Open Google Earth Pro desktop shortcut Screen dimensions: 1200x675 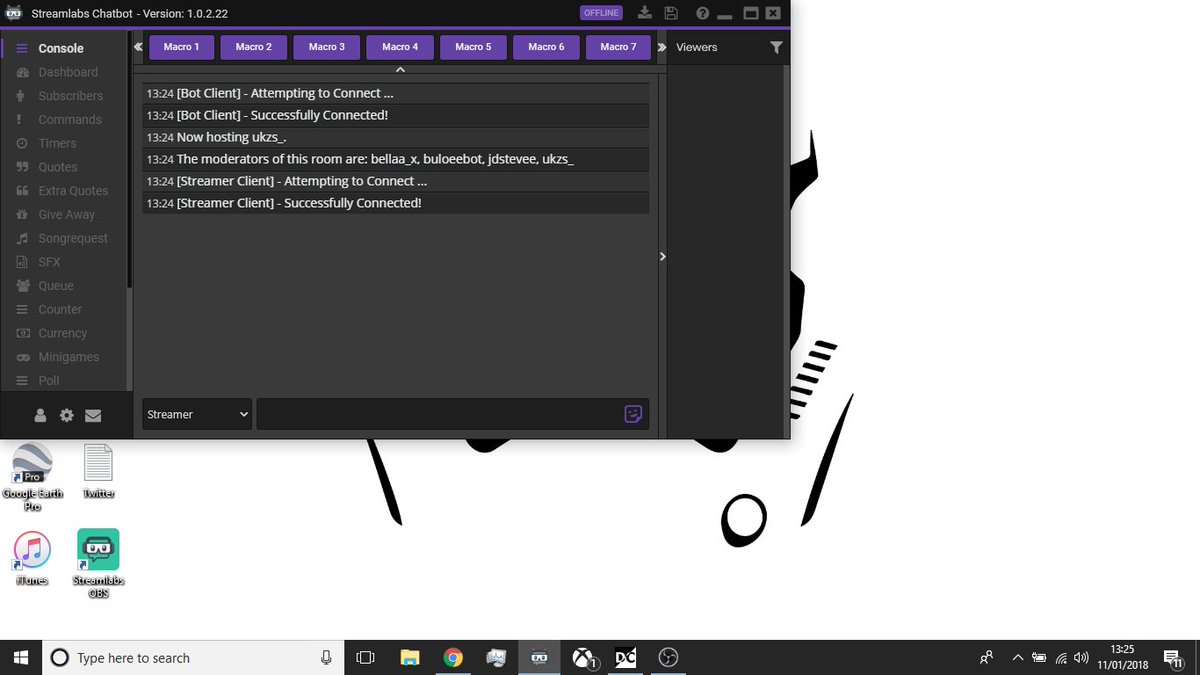coord(33,478)
